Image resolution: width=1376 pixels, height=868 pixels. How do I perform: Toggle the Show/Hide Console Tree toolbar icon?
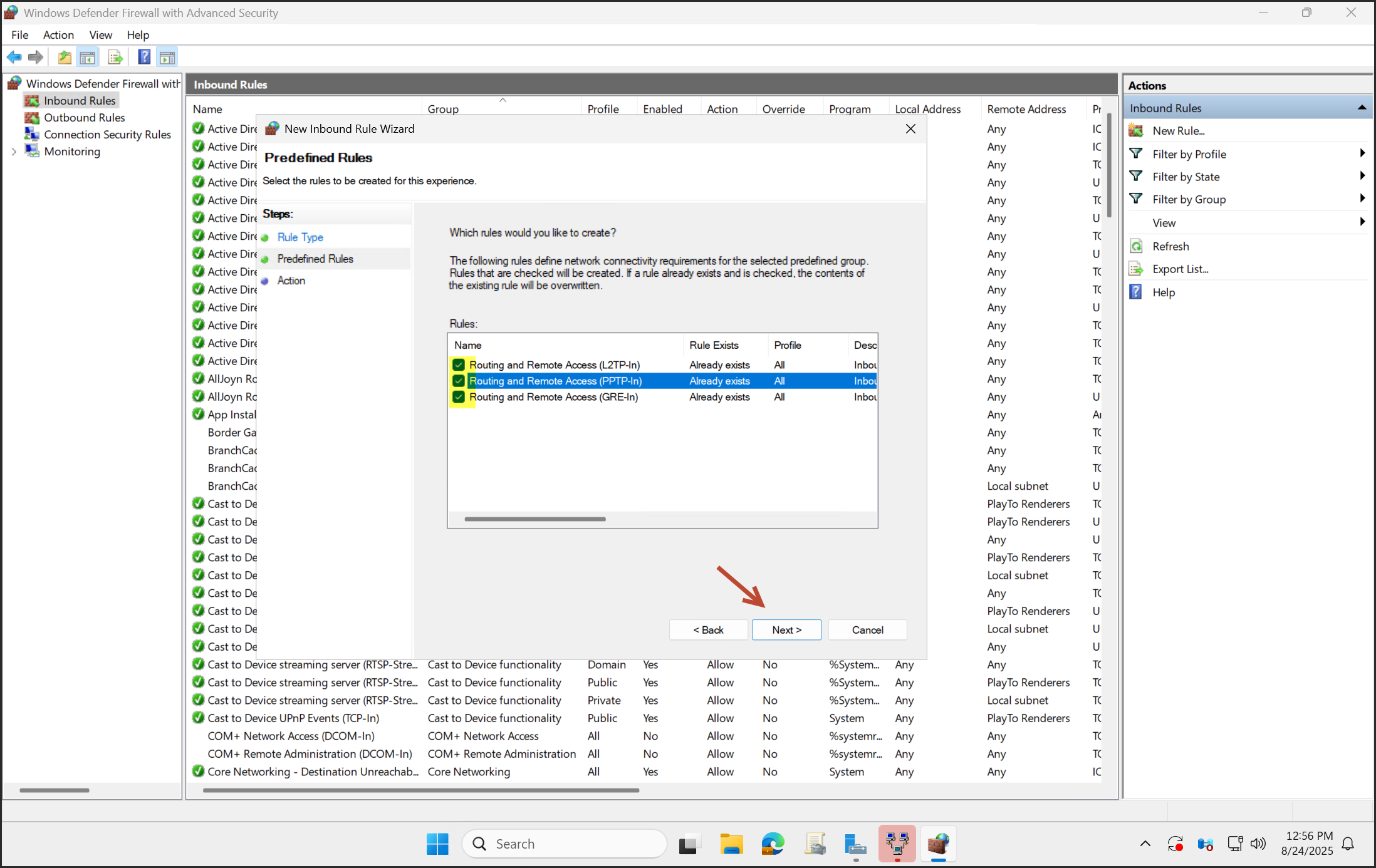[88, 56]
